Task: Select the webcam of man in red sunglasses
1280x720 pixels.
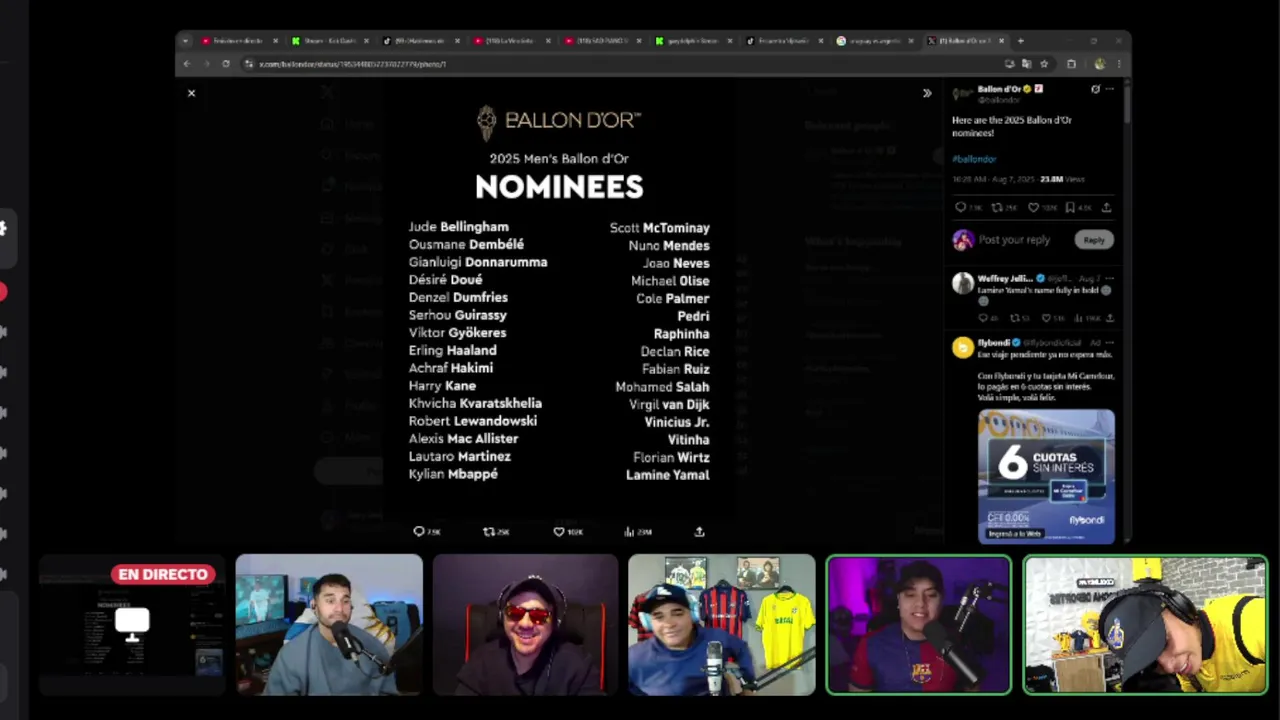Action: tap(525, 625)
